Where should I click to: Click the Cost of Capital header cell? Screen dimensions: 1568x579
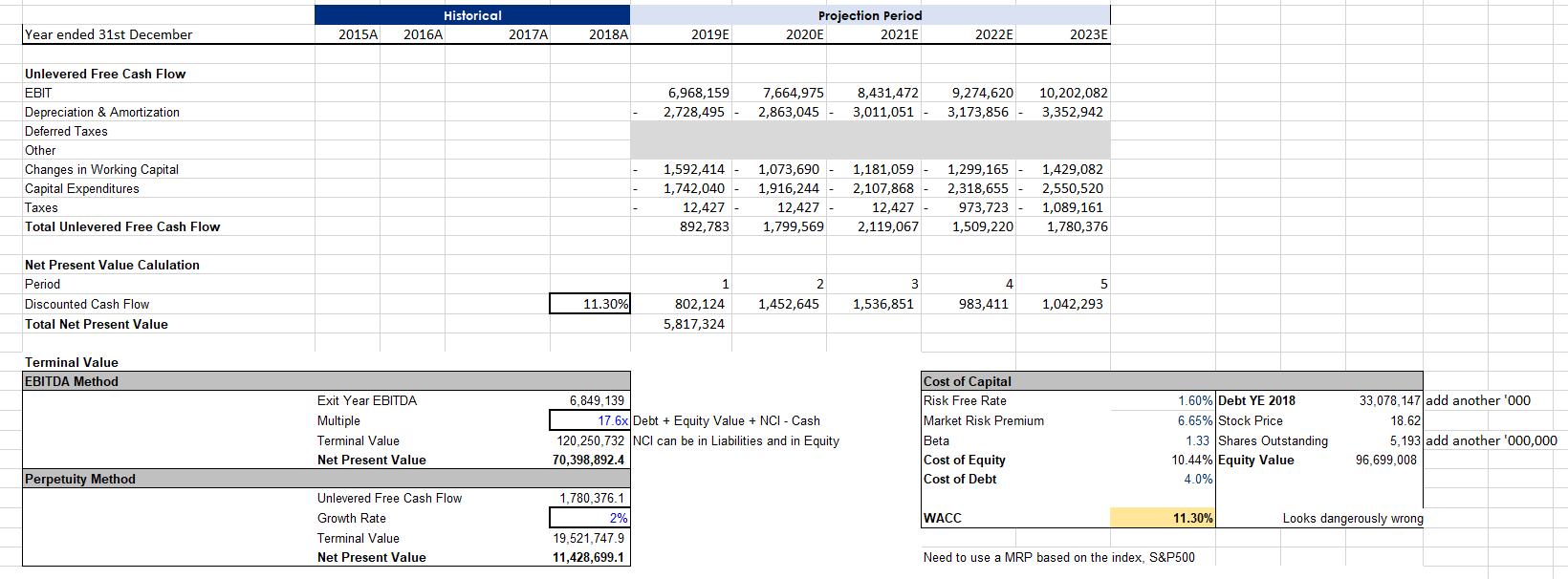tap(968, 381)
